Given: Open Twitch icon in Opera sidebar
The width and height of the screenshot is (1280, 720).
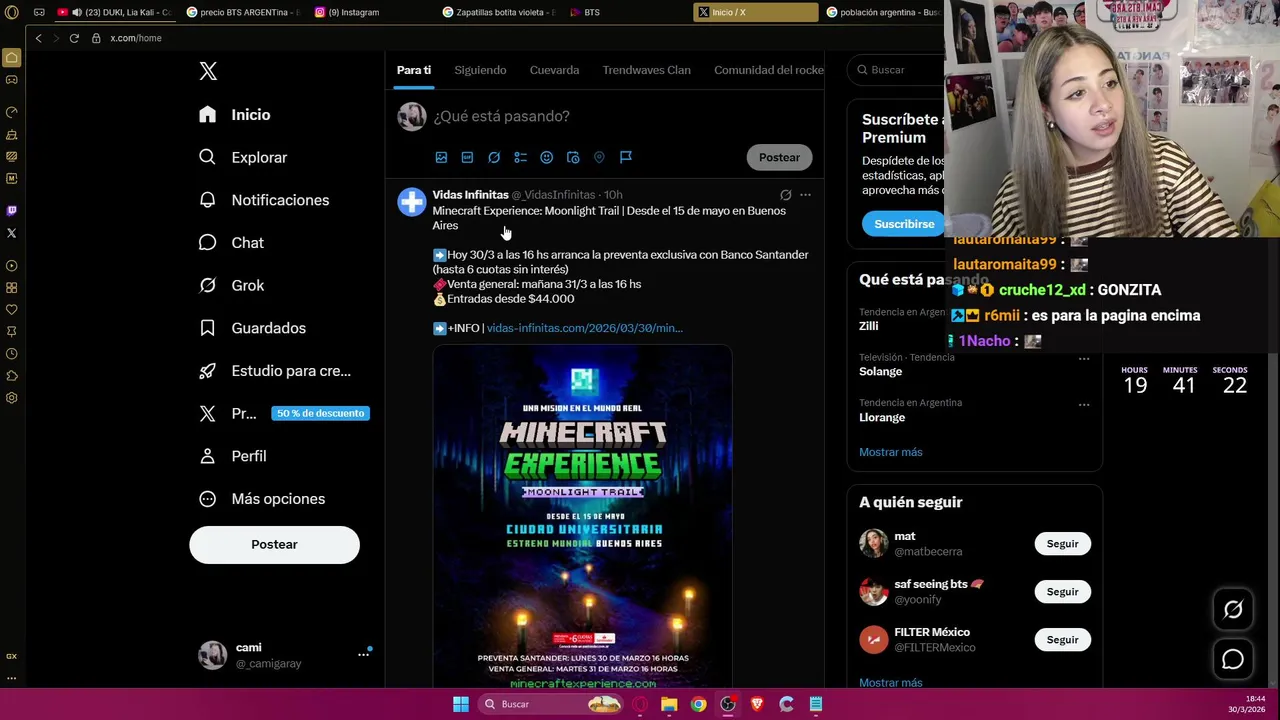Looking at the screenshot, I should click(x=11, y=210).
